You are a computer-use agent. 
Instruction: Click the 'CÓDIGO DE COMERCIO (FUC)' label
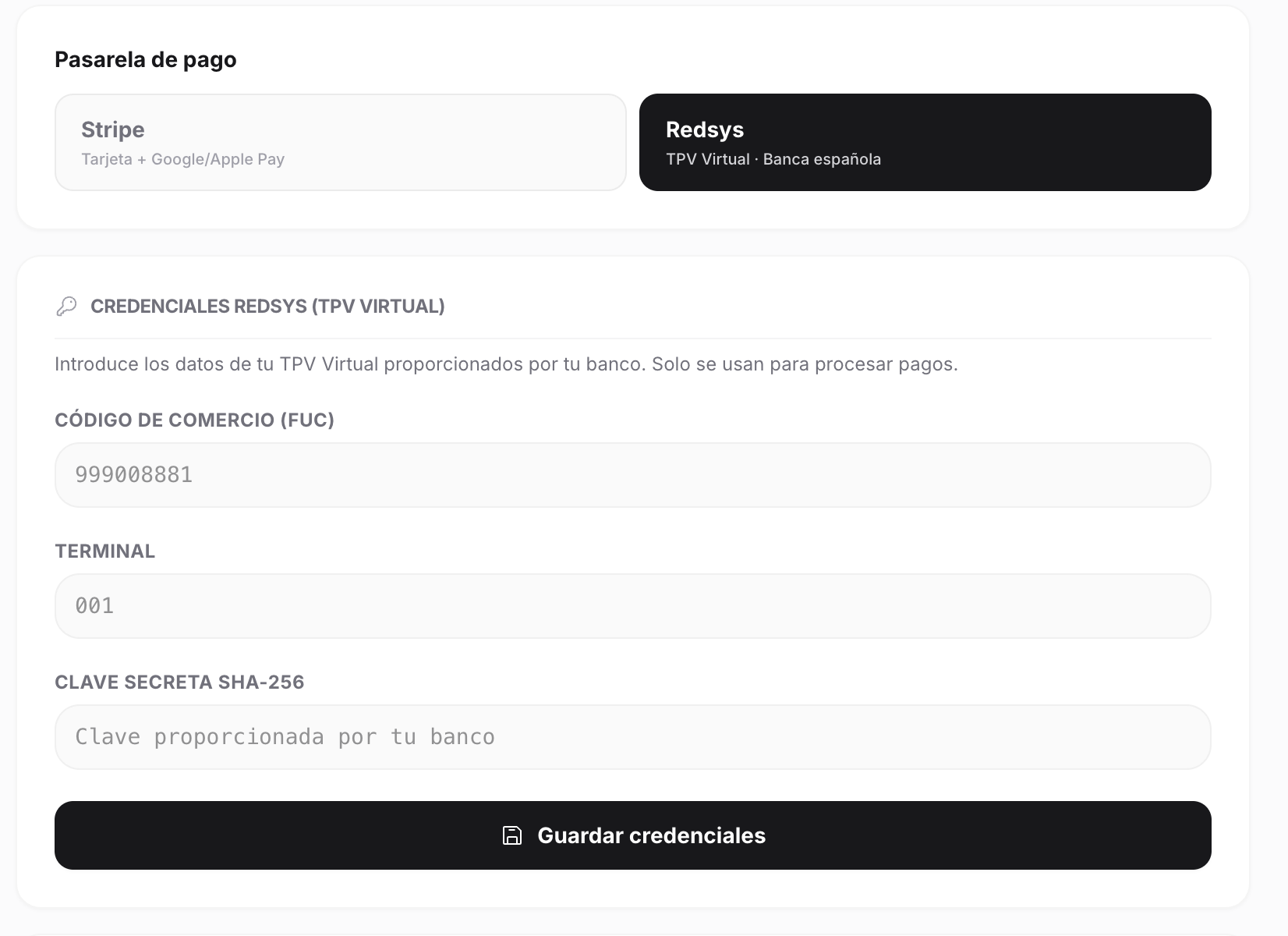pos(194,420)
